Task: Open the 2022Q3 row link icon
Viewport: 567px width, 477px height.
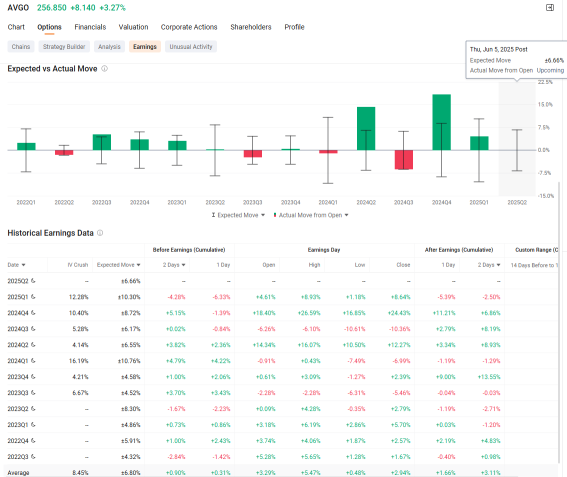Action: pyautogui.click(x=33, y=456)
